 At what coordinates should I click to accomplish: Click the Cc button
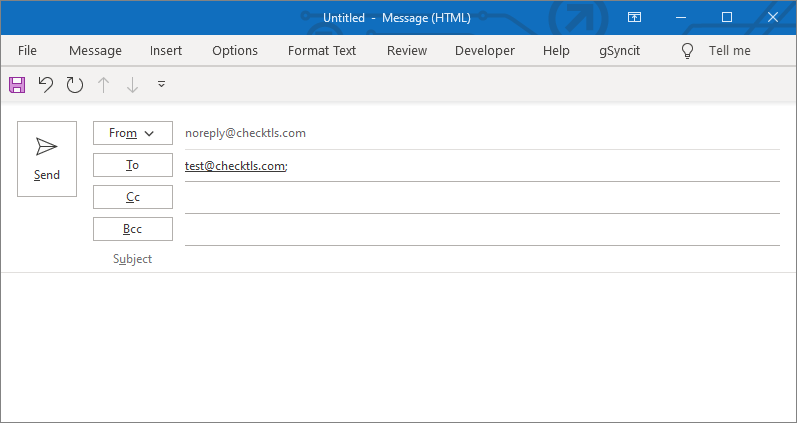pyautogui.click(x=133, y=197)
